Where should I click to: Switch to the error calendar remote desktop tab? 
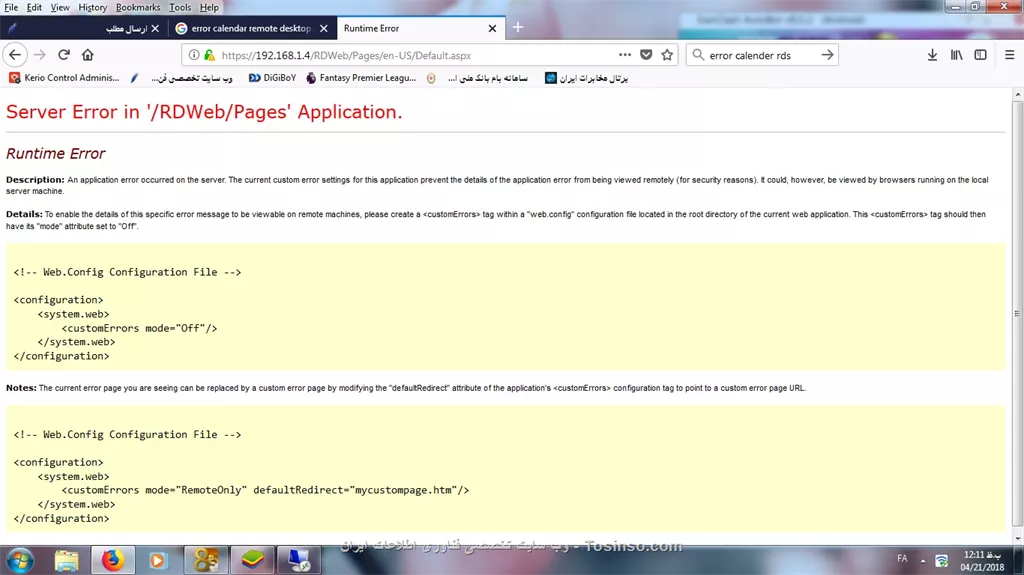[251, 28]
